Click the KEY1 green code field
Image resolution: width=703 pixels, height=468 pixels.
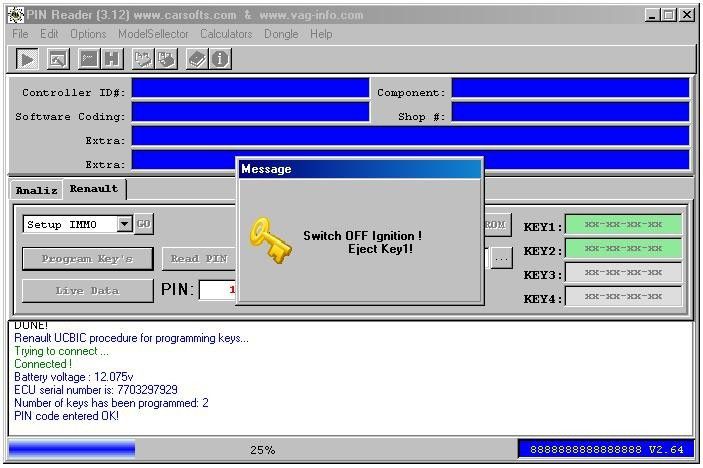click(x=623, y=225)
